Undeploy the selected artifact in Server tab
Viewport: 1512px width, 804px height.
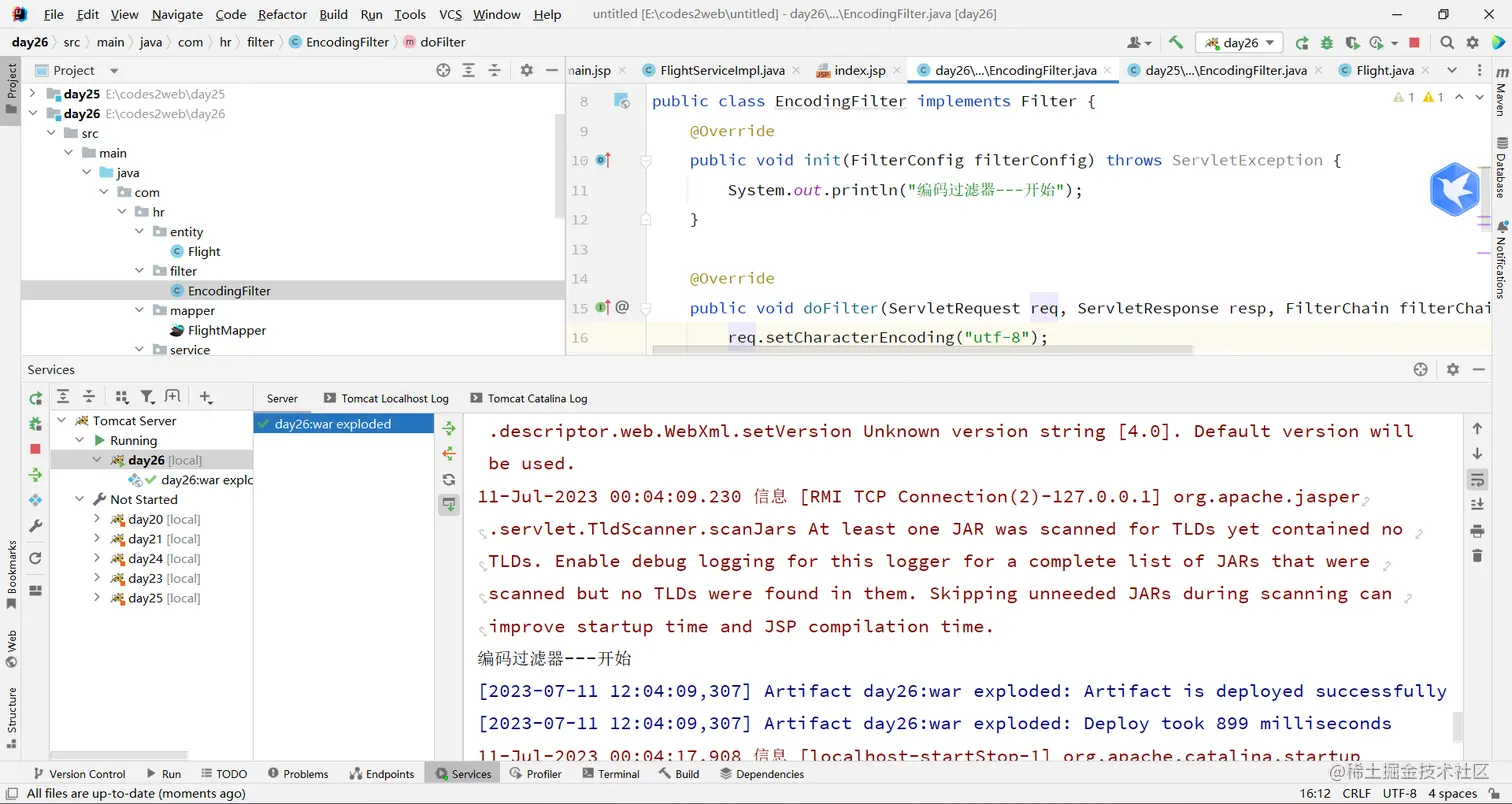pyautogui.click(x=449, y=454)
